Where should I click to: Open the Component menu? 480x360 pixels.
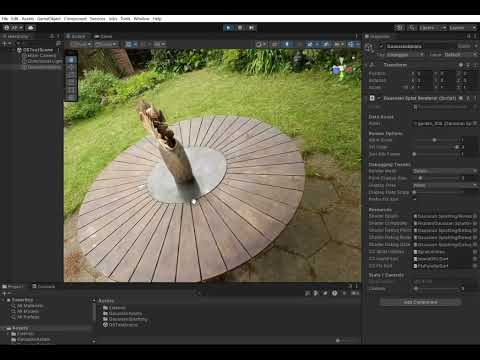coord(75,19)
